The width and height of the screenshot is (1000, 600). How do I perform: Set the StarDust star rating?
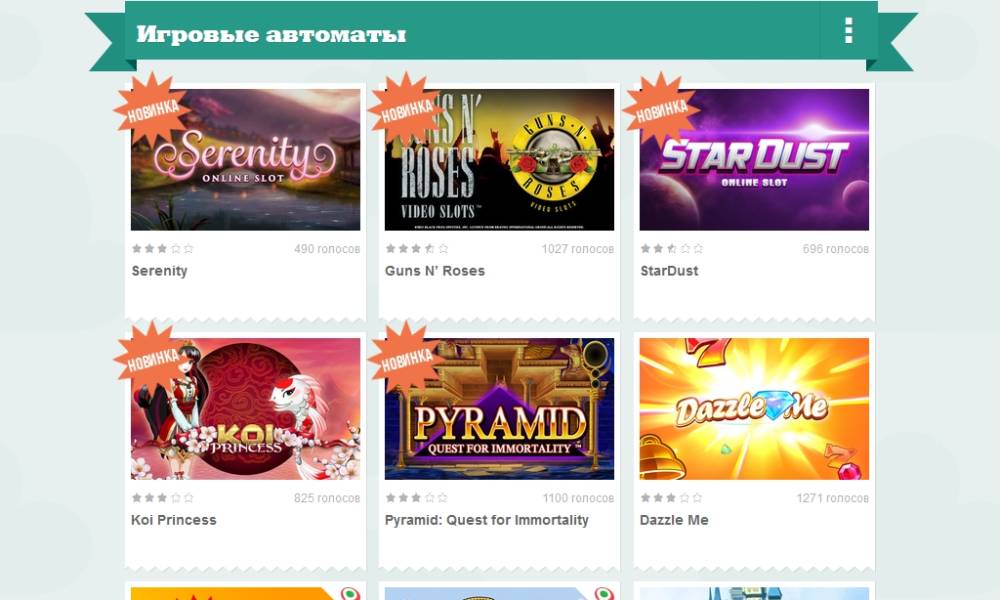point(671,249)
